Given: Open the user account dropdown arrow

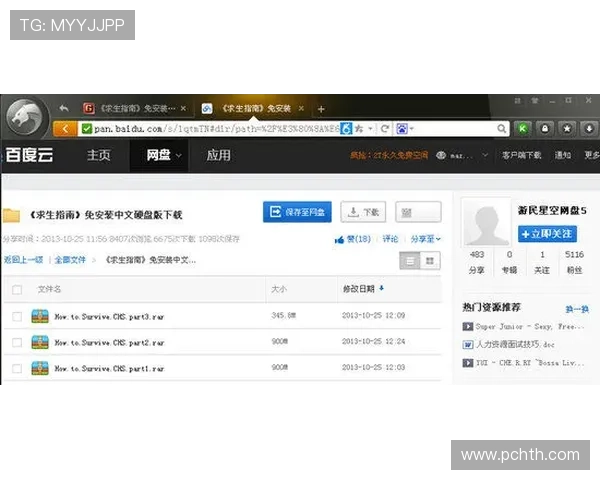Looking at the screenshot, I should pos(485,155).
